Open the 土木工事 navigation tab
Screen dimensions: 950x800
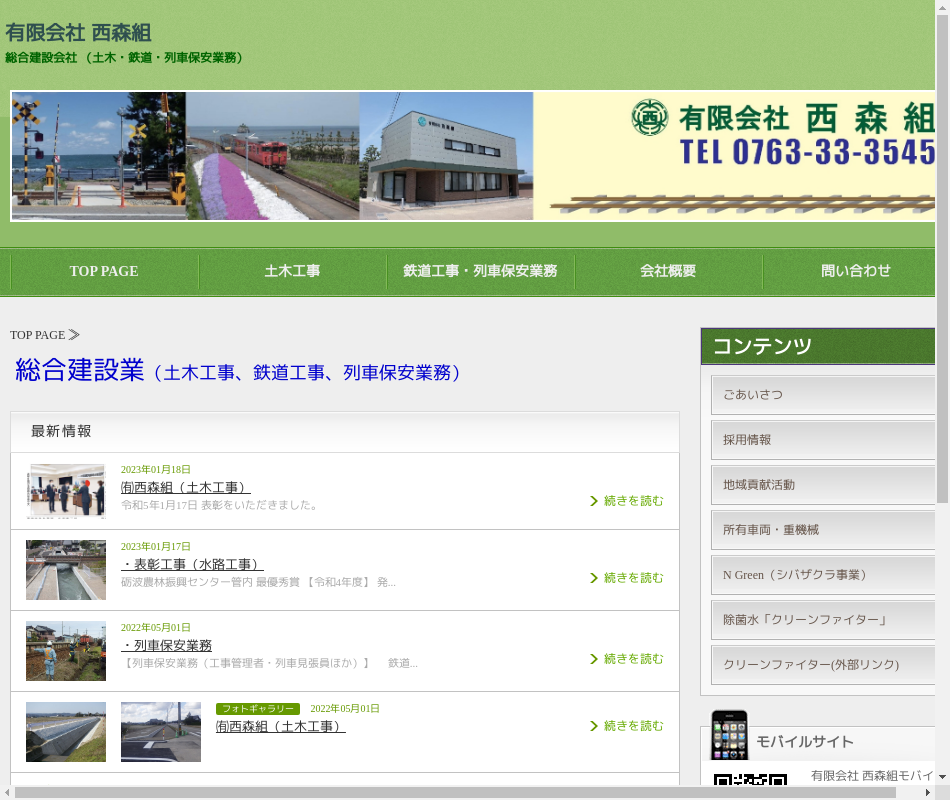pyautogui.click(x=292, y=272)
